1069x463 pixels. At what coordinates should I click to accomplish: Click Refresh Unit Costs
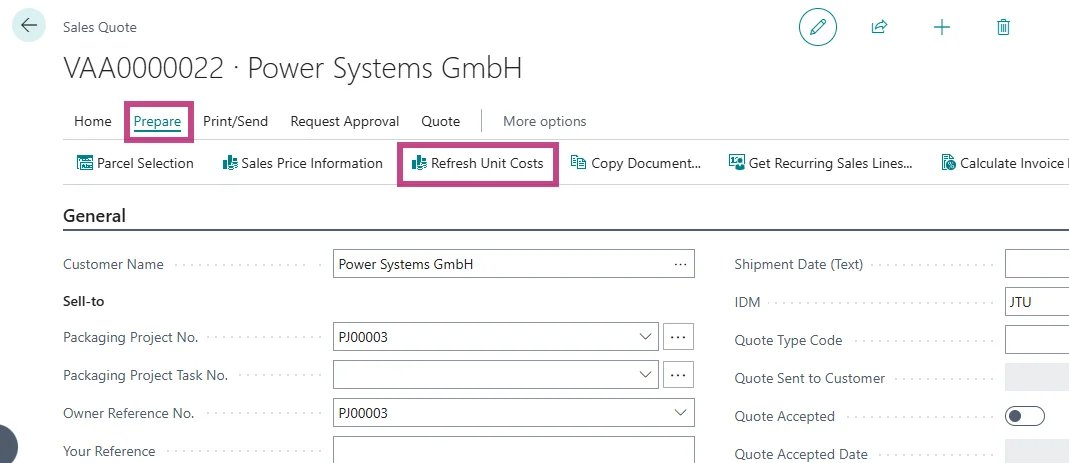tap(478, 163)
